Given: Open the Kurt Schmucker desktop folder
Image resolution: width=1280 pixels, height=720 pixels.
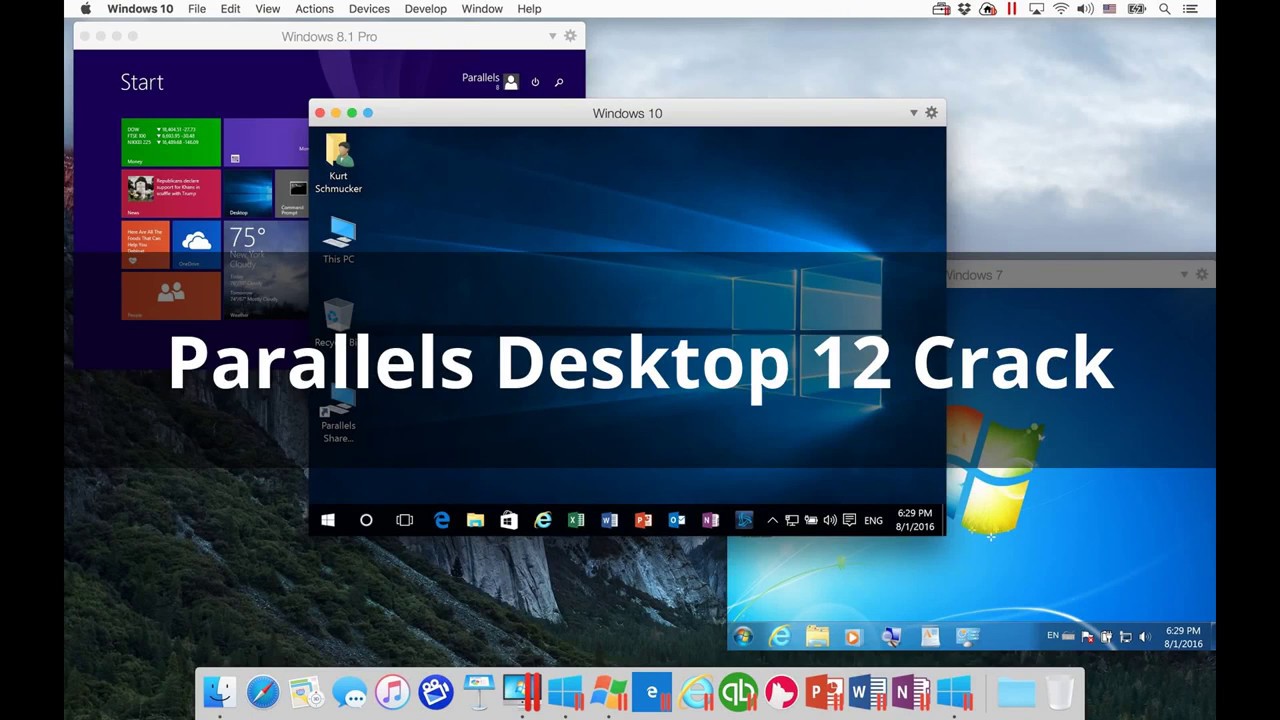Looking at the screenshot, I should (x=338, y=164).
